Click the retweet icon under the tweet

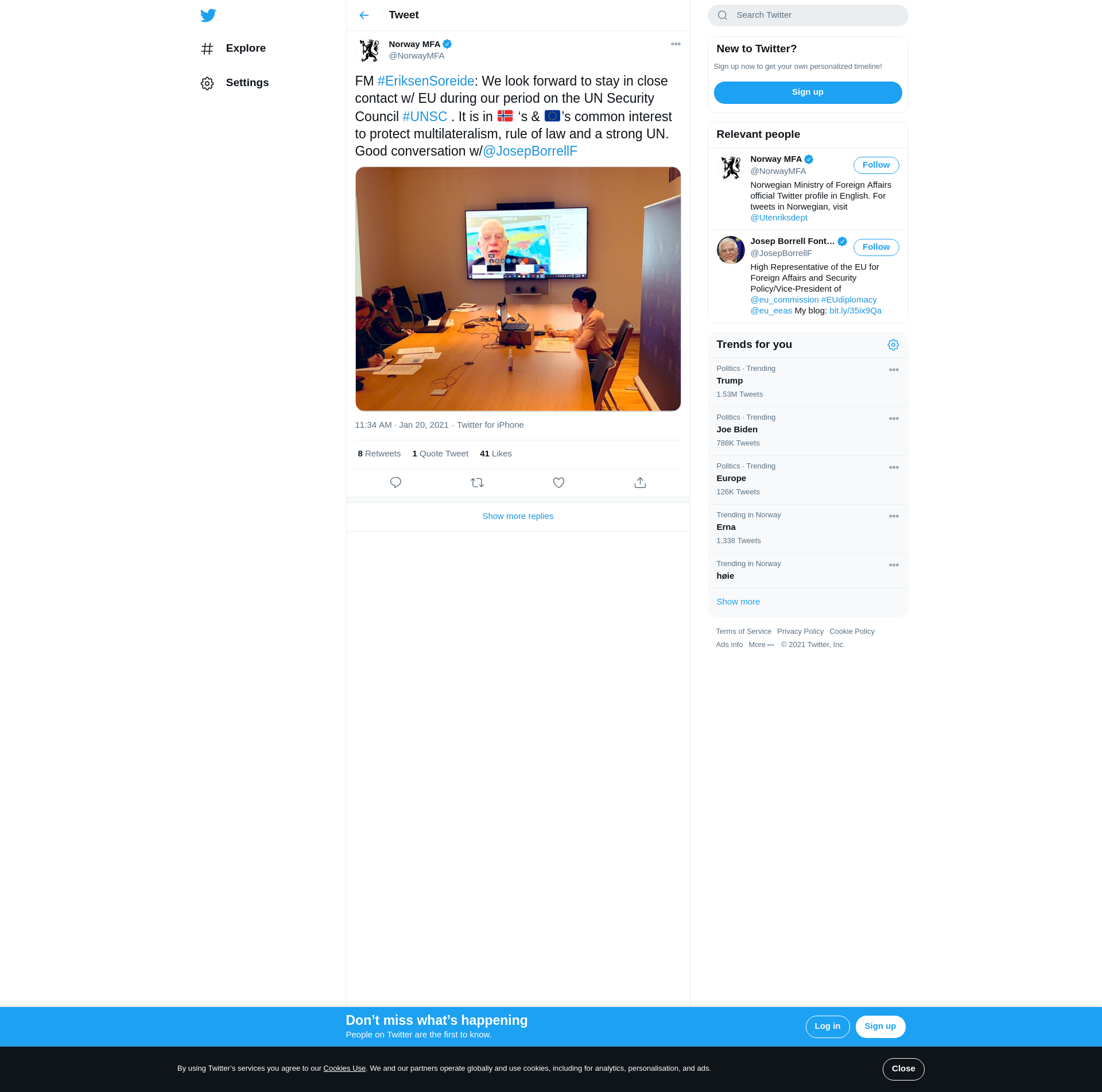pos(477,483)
